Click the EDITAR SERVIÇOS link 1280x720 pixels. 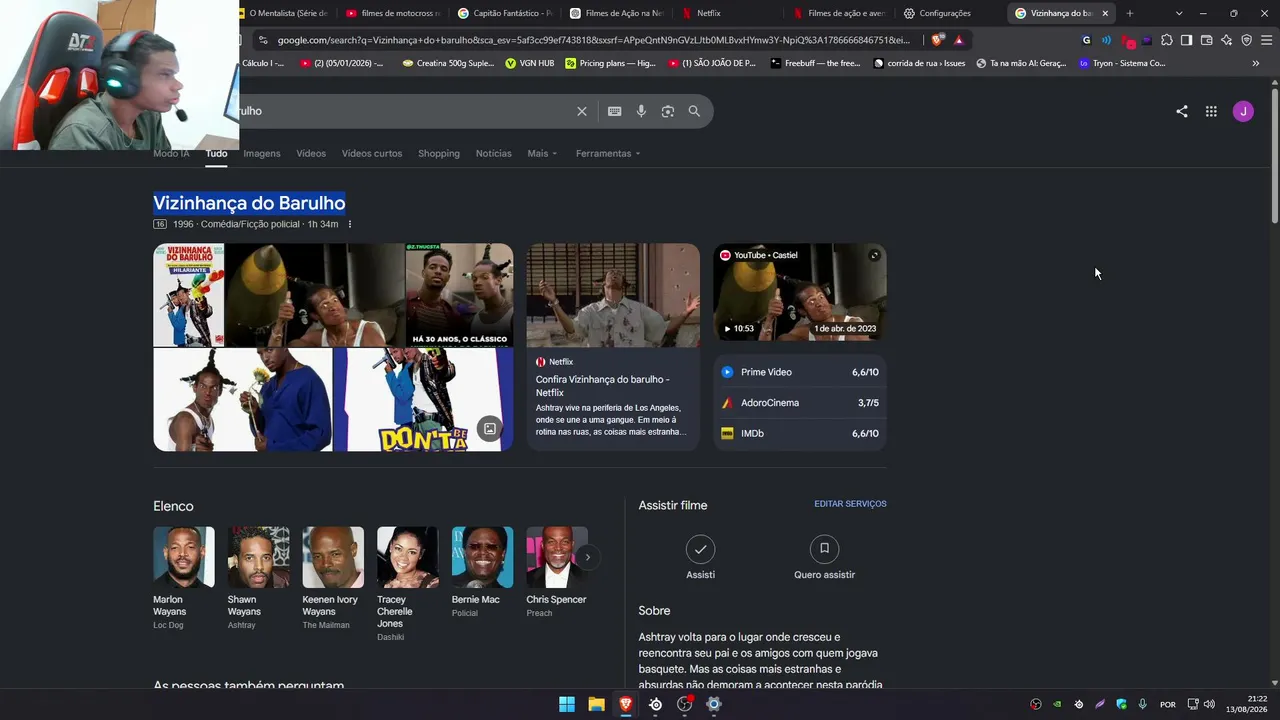850,504
